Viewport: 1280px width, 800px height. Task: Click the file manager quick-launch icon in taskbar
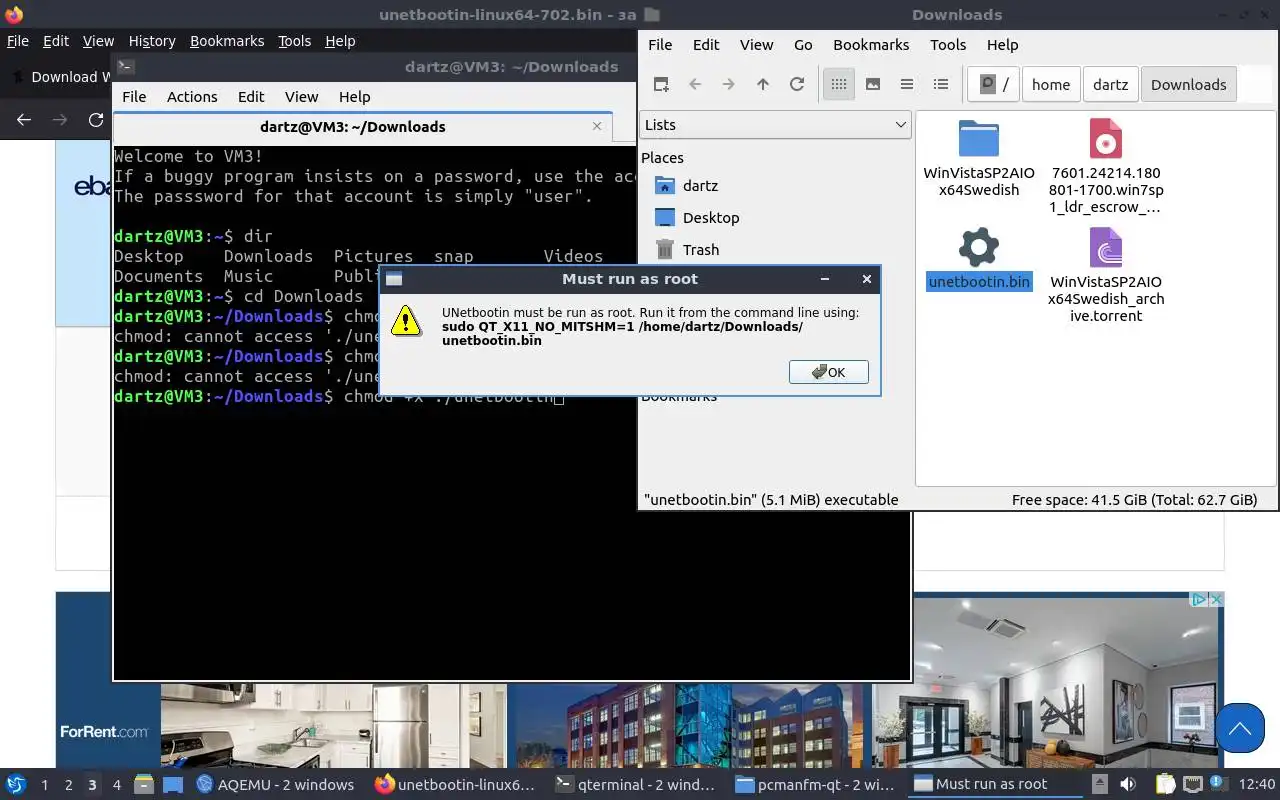tap(143, 785)
